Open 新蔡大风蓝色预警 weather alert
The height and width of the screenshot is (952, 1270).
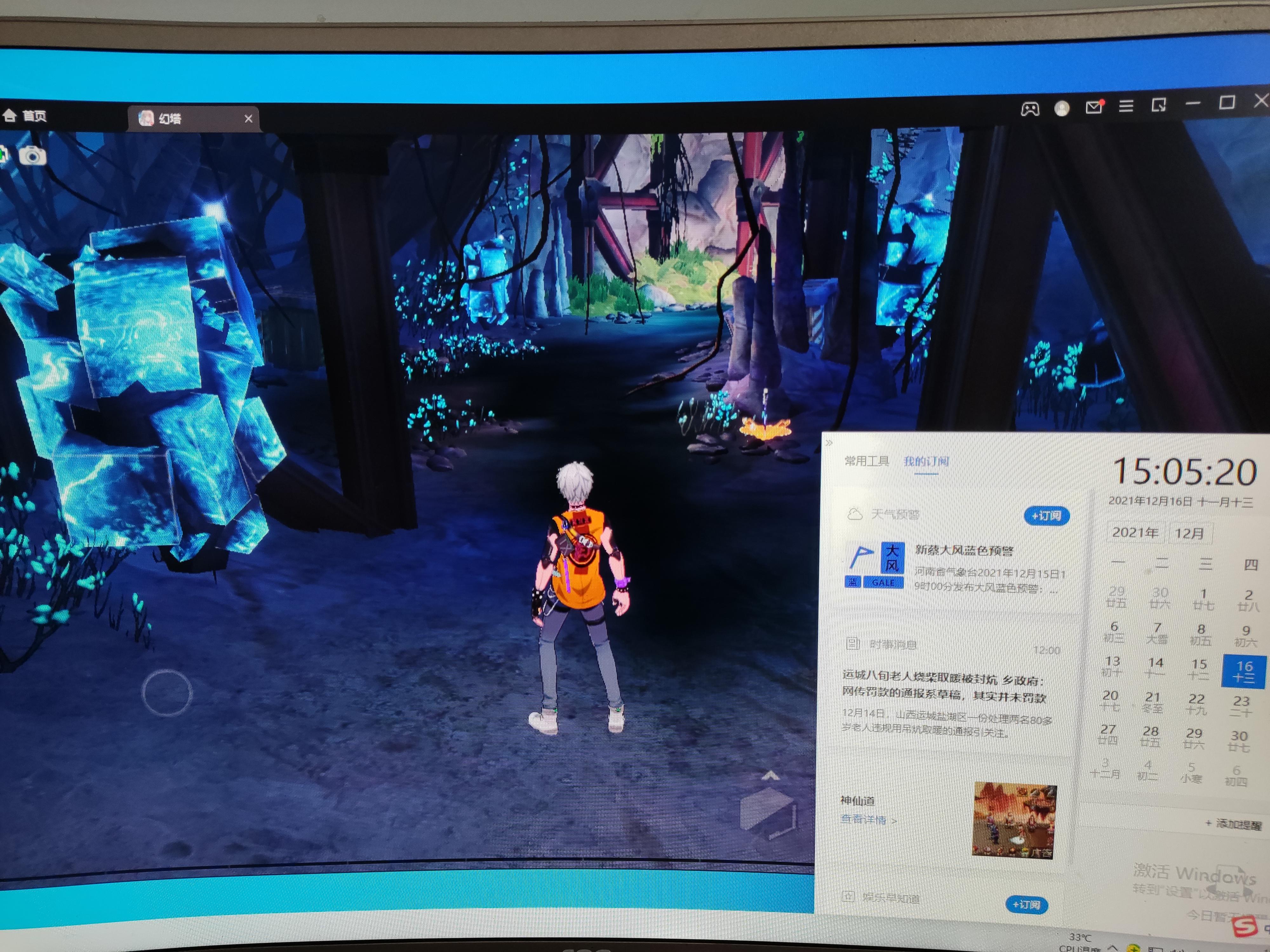(x=964, y=550)
